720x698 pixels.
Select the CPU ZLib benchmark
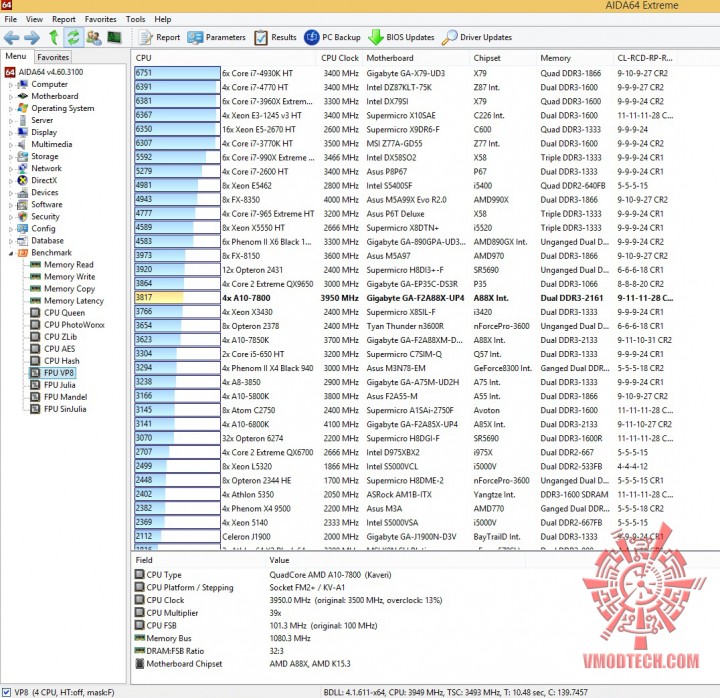point(60,337)
